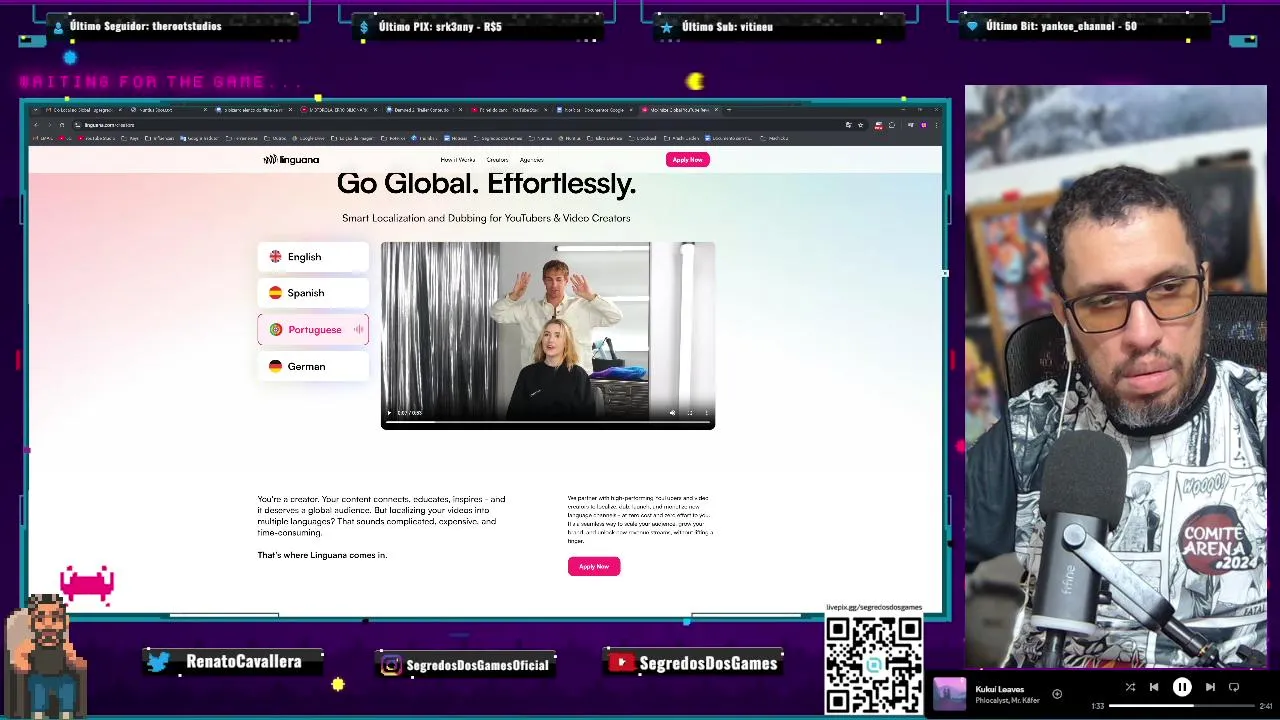Click the Último Sub star icon
This screenshot has width=1280, height=720.
666,27
